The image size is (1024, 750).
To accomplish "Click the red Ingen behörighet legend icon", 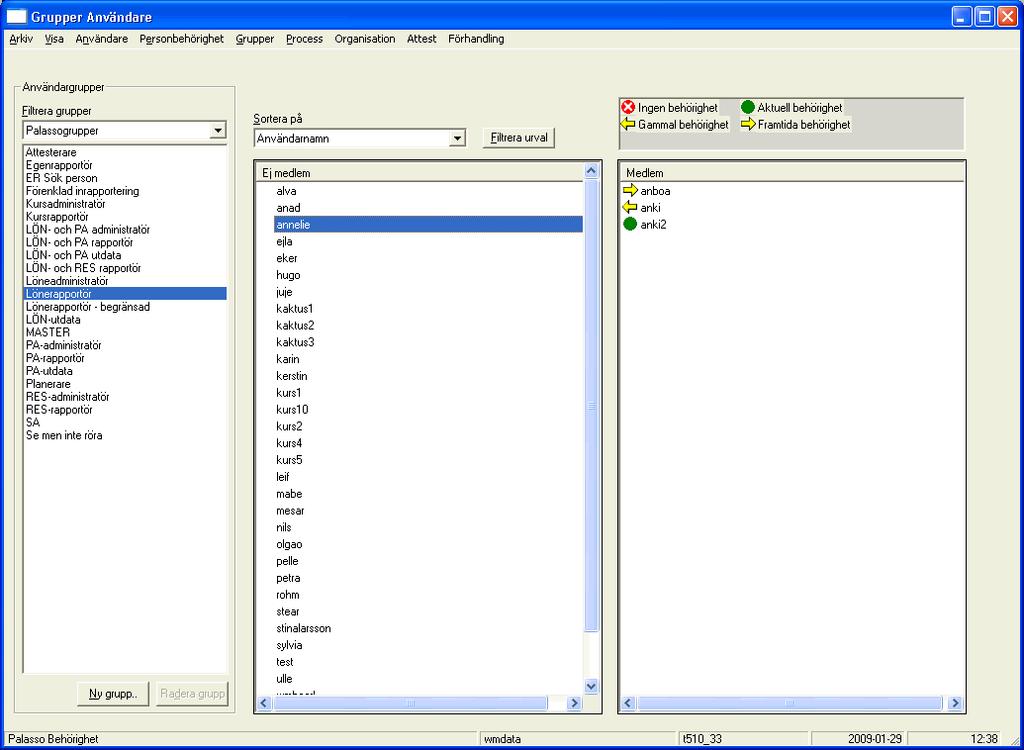I will click(628, 107).
